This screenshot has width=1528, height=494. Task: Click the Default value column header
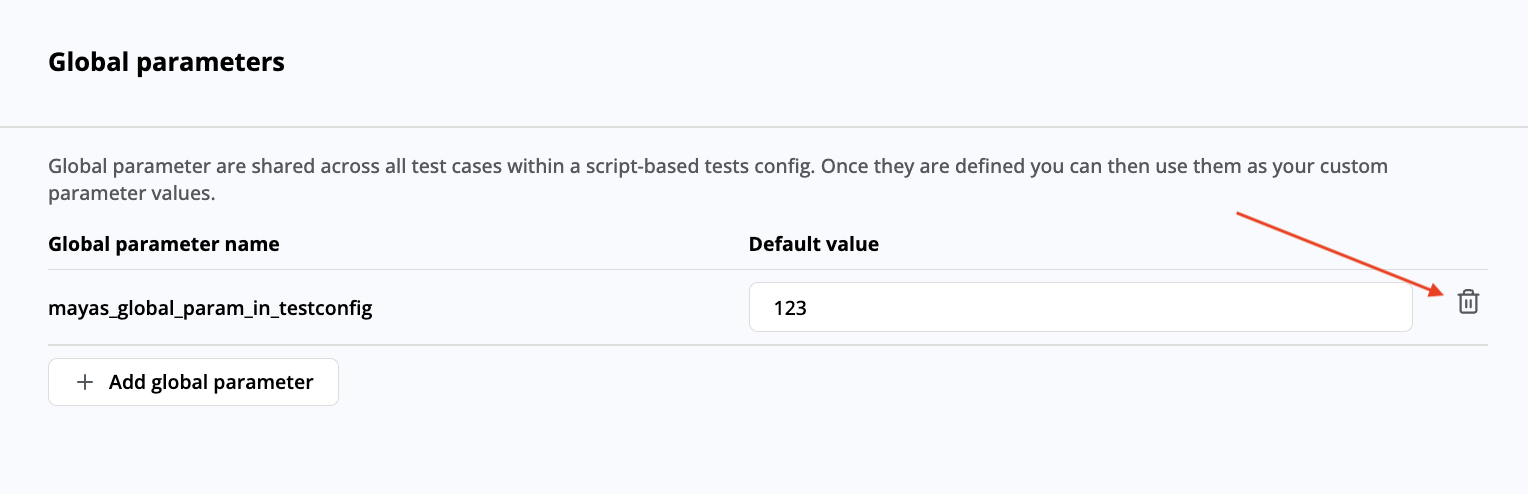pos(813,244)
